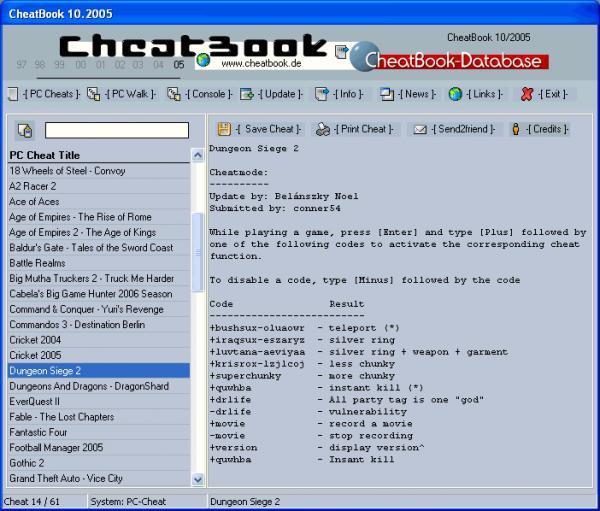
Task: Click the Credits person icon
Action: [x=516, y=129]
